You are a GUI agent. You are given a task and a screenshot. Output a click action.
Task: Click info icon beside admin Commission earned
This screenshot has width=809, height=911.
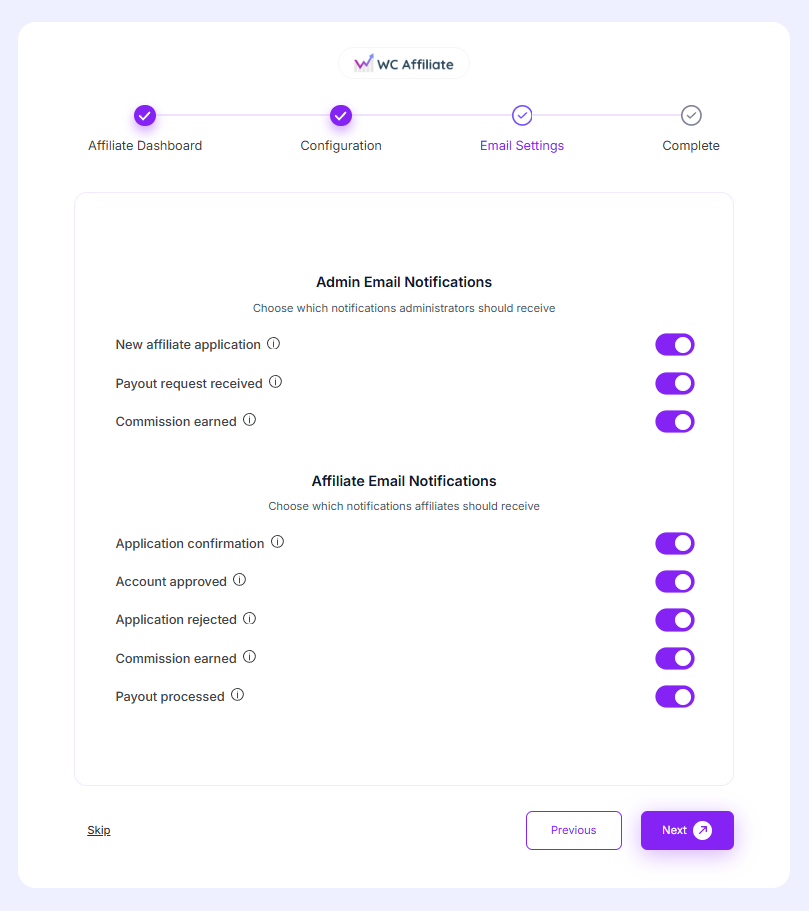[249, 420]
